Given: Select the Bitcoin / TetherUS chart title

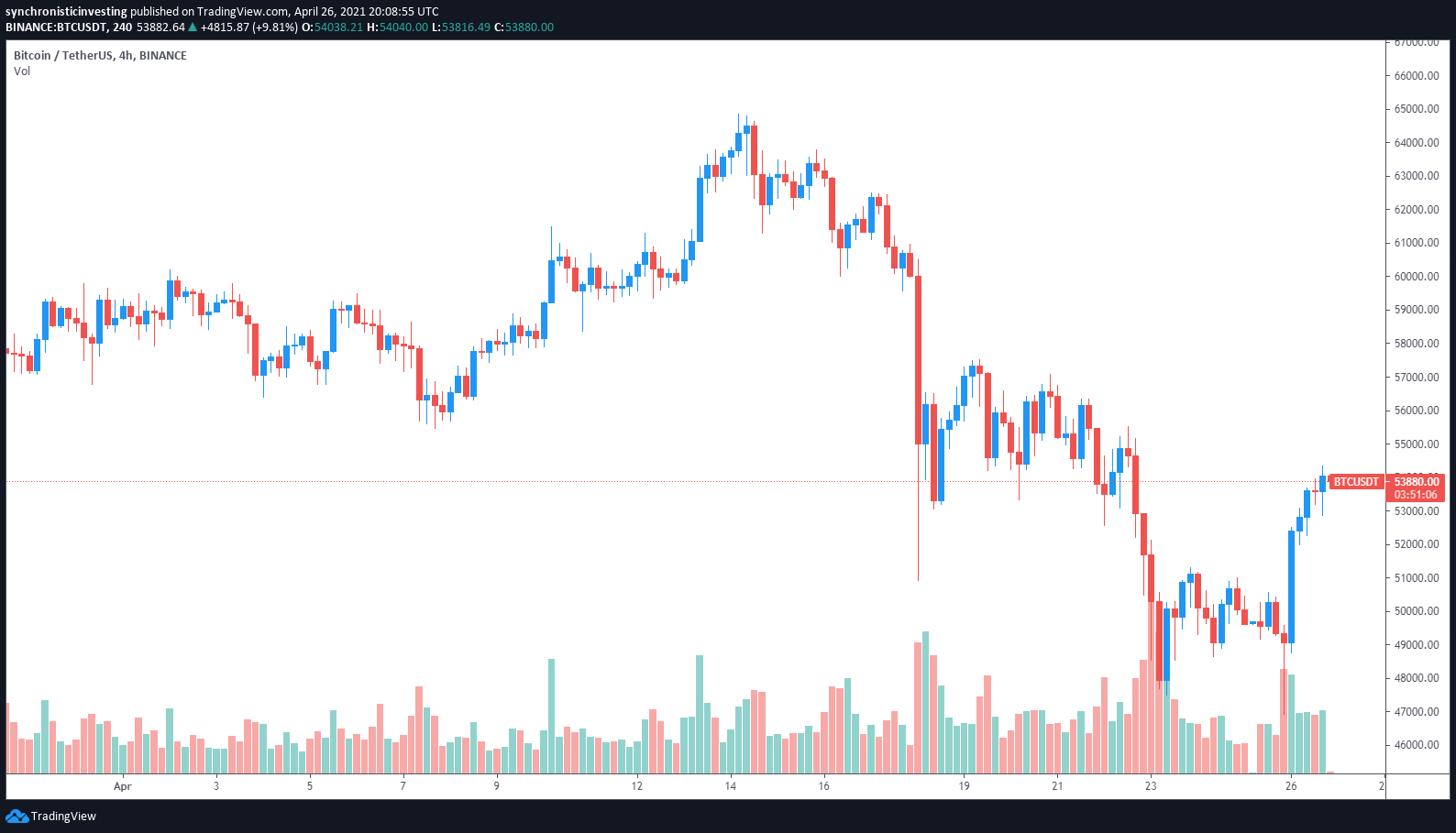Looking at the screenshot, I should (100, 55).
